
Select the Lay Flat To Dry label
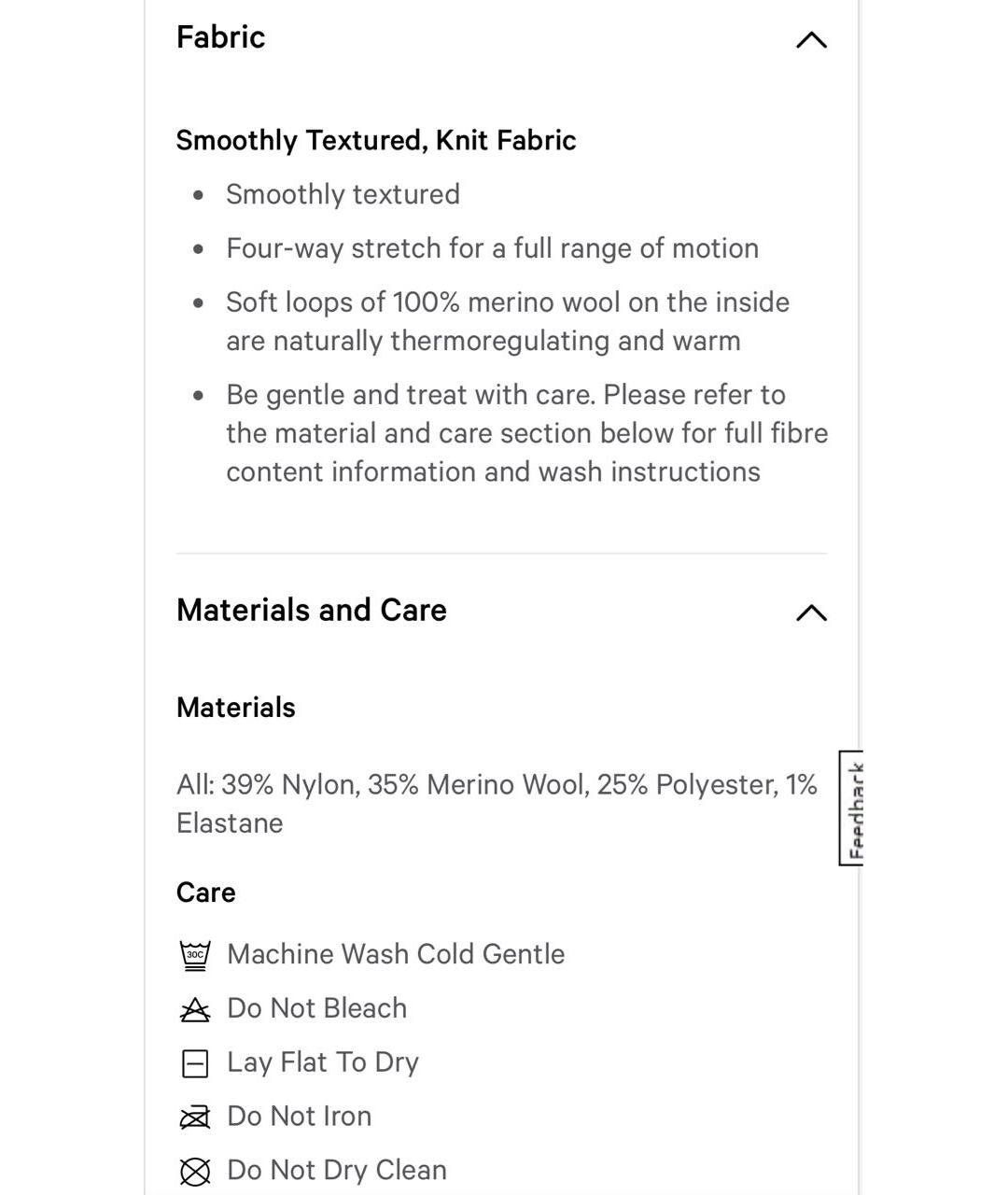[x=323, y=1062]
